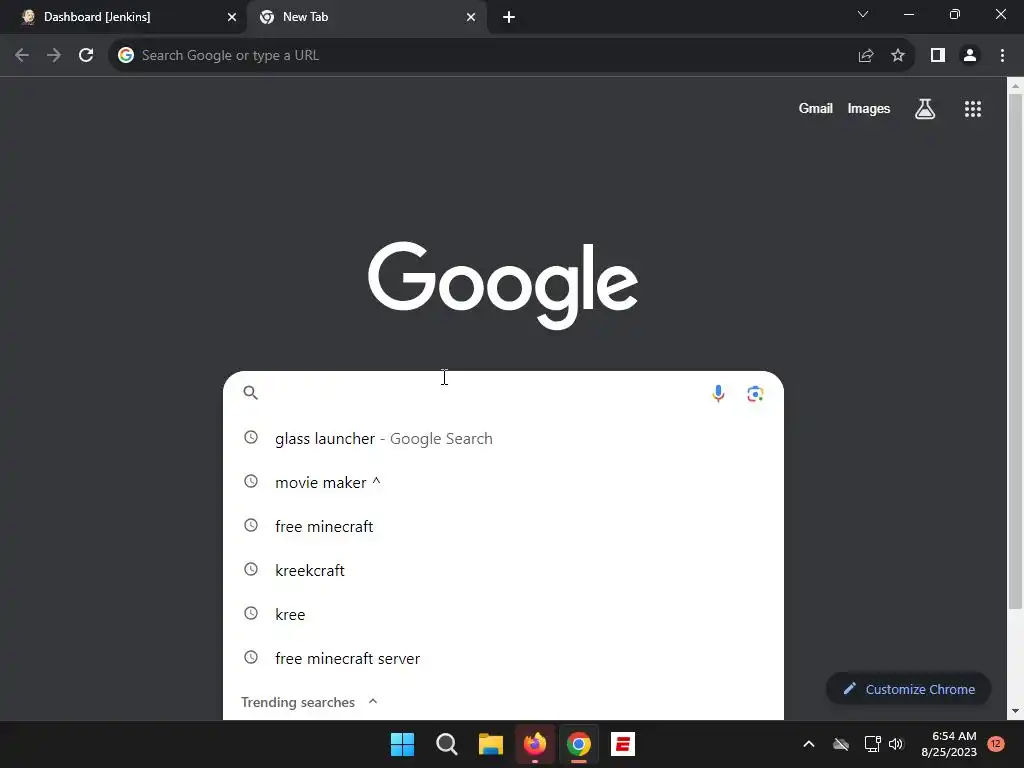This screenshot has width=1024, height=768.
Task: Launch File Explorer from the taskbar
Action: click(x=490, y=744)
